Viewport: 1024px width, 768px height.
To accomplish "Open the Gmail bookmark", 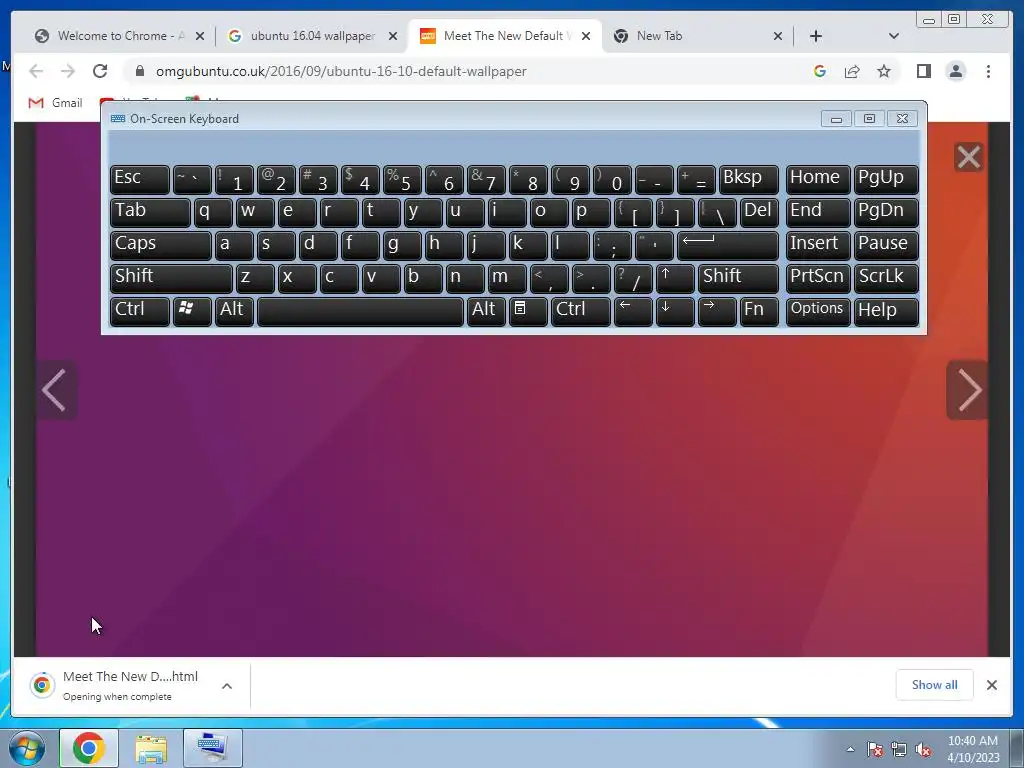I will [x=56, y=103].
